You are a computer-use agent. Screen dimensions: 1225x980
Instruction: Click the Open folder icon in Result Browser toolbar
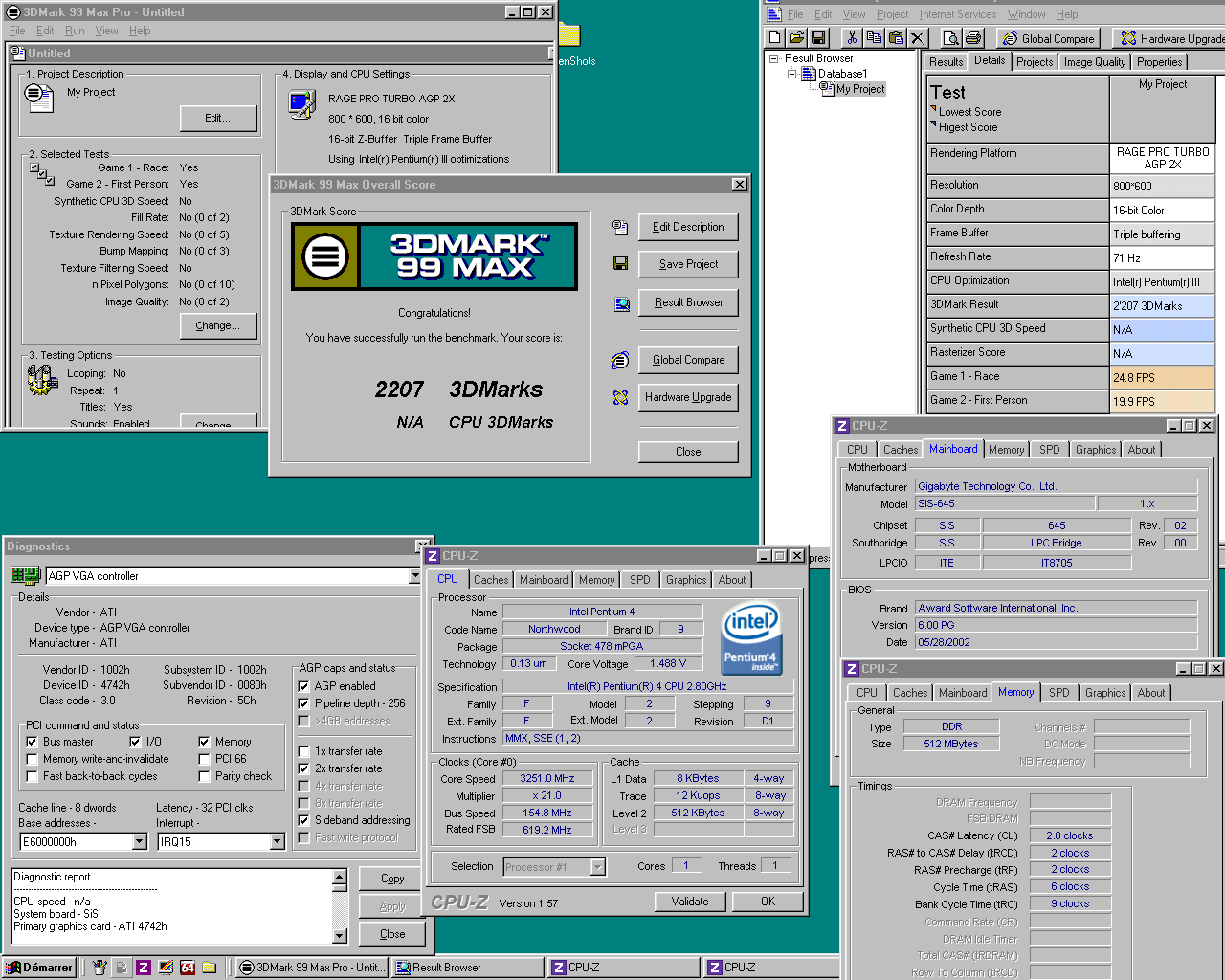796,37
